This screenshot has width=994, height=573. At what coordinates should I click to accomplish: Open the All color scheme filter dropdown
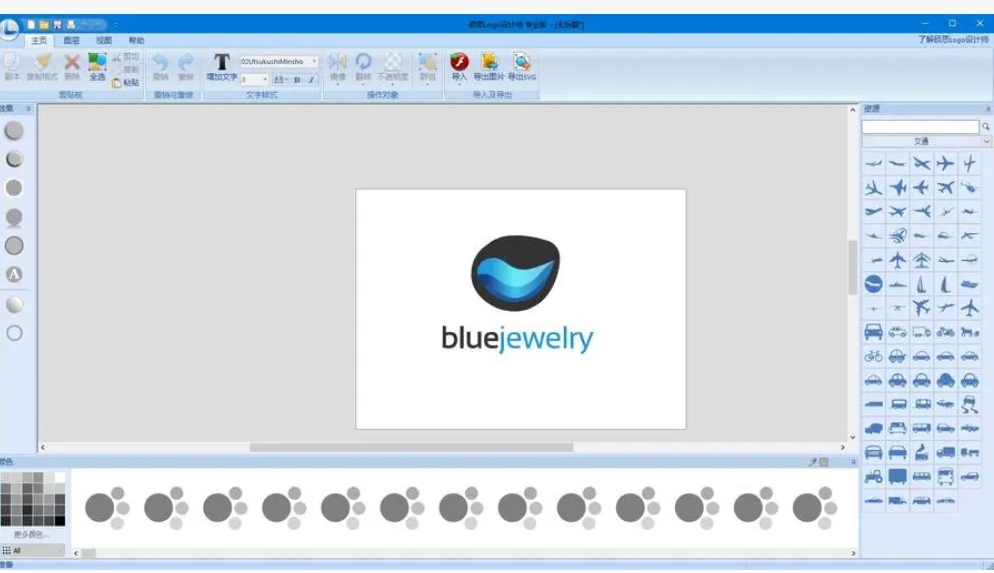pos(33,550)
